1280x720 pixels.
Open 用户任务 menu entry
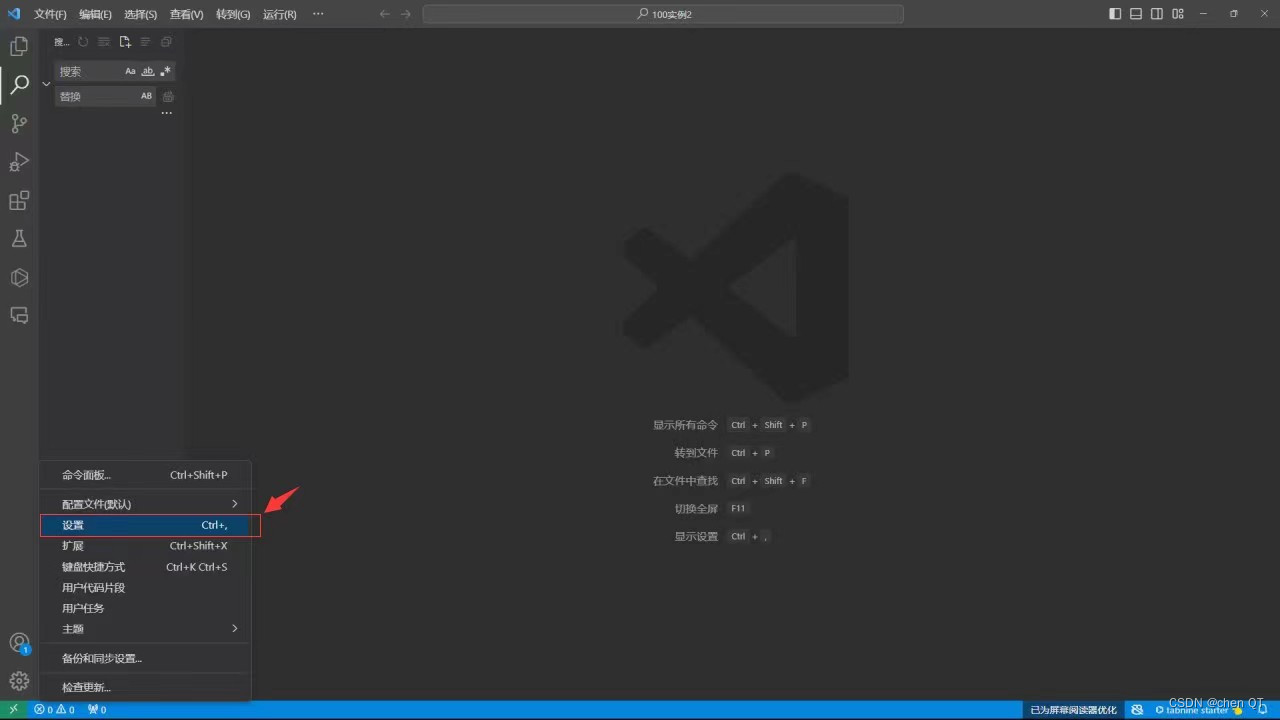(145, 608)
